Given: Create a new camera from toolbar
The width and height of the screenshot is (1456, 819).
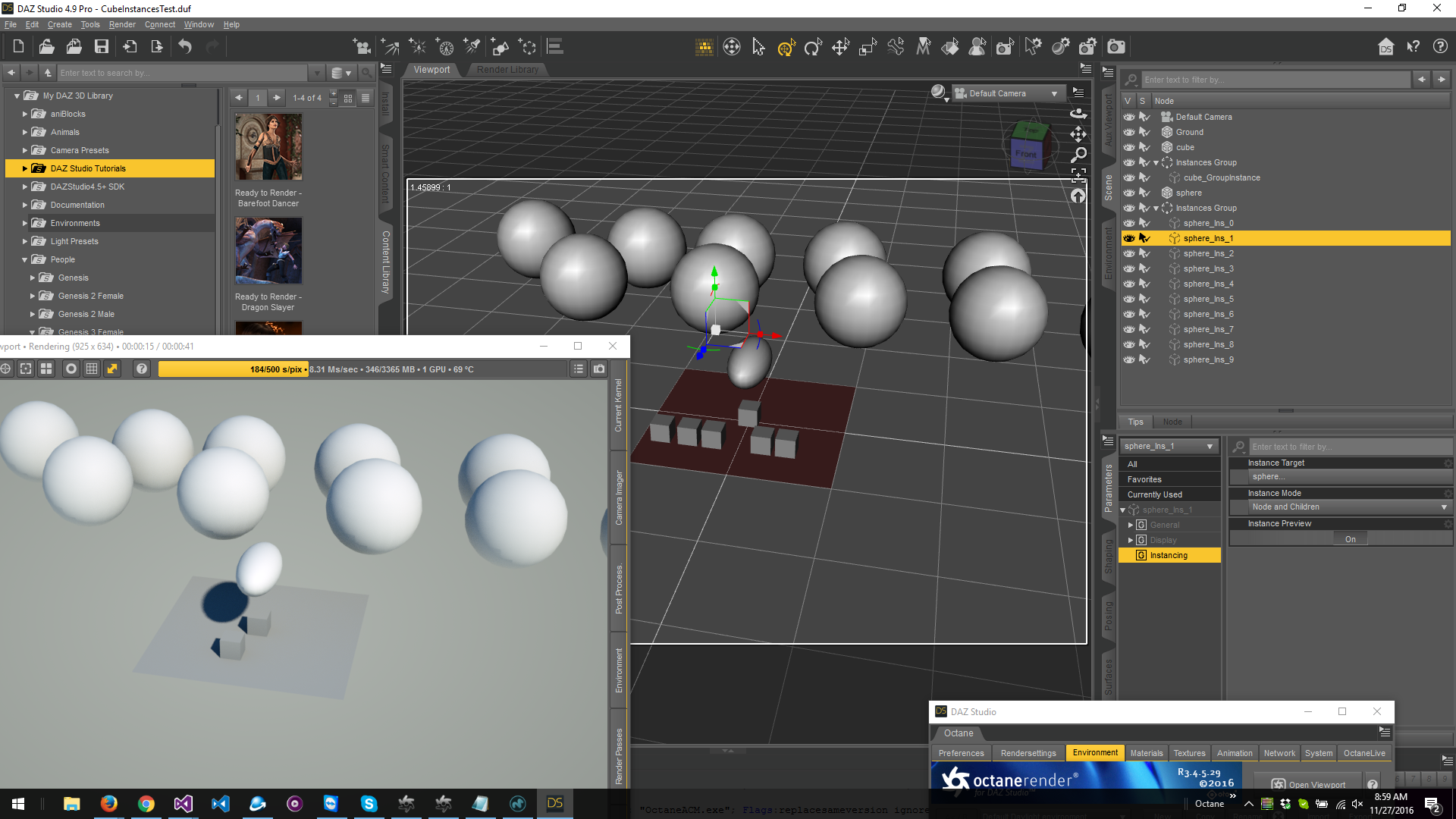Looking at the screenshot, I should (x=362, y=47).
